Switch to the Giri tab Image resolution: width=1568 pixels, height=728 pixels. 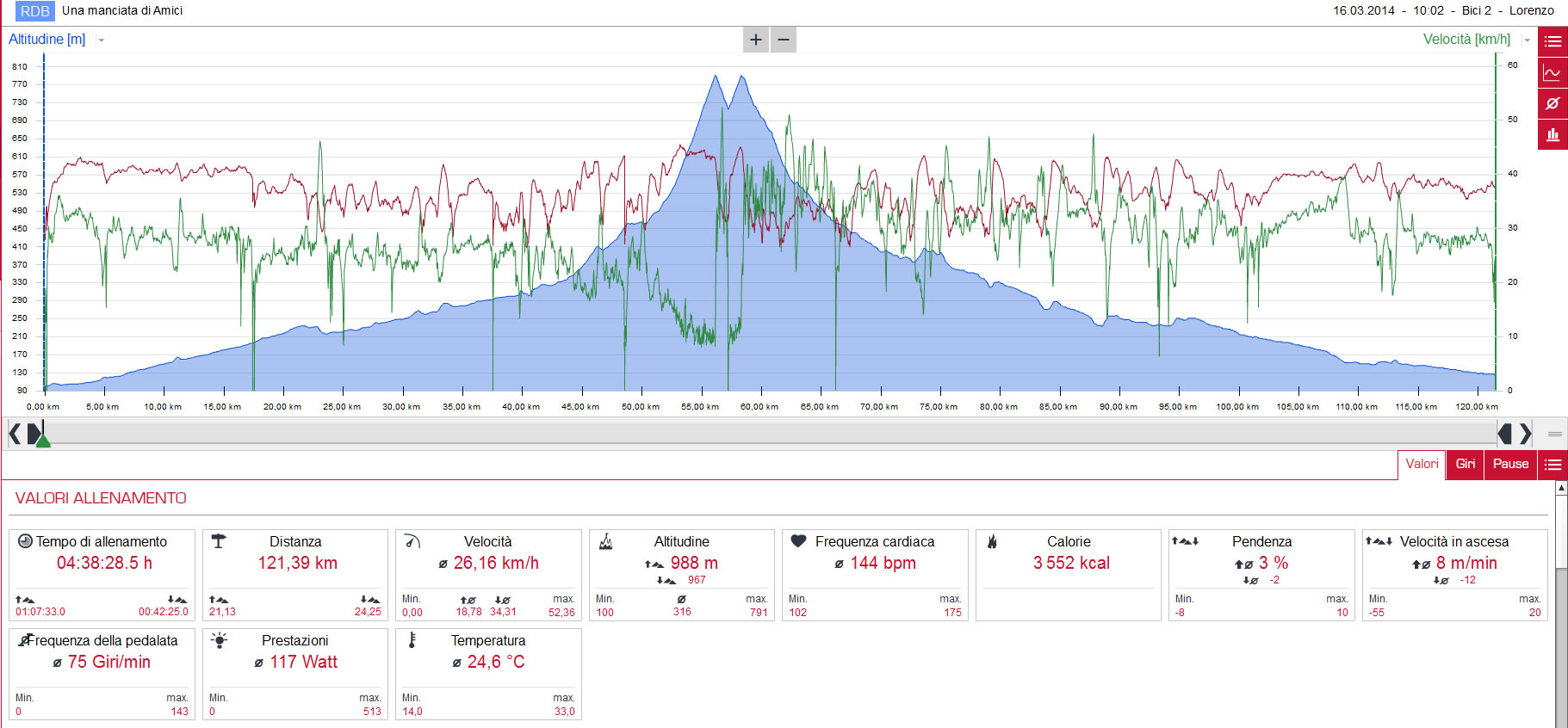click(1466, 464)
